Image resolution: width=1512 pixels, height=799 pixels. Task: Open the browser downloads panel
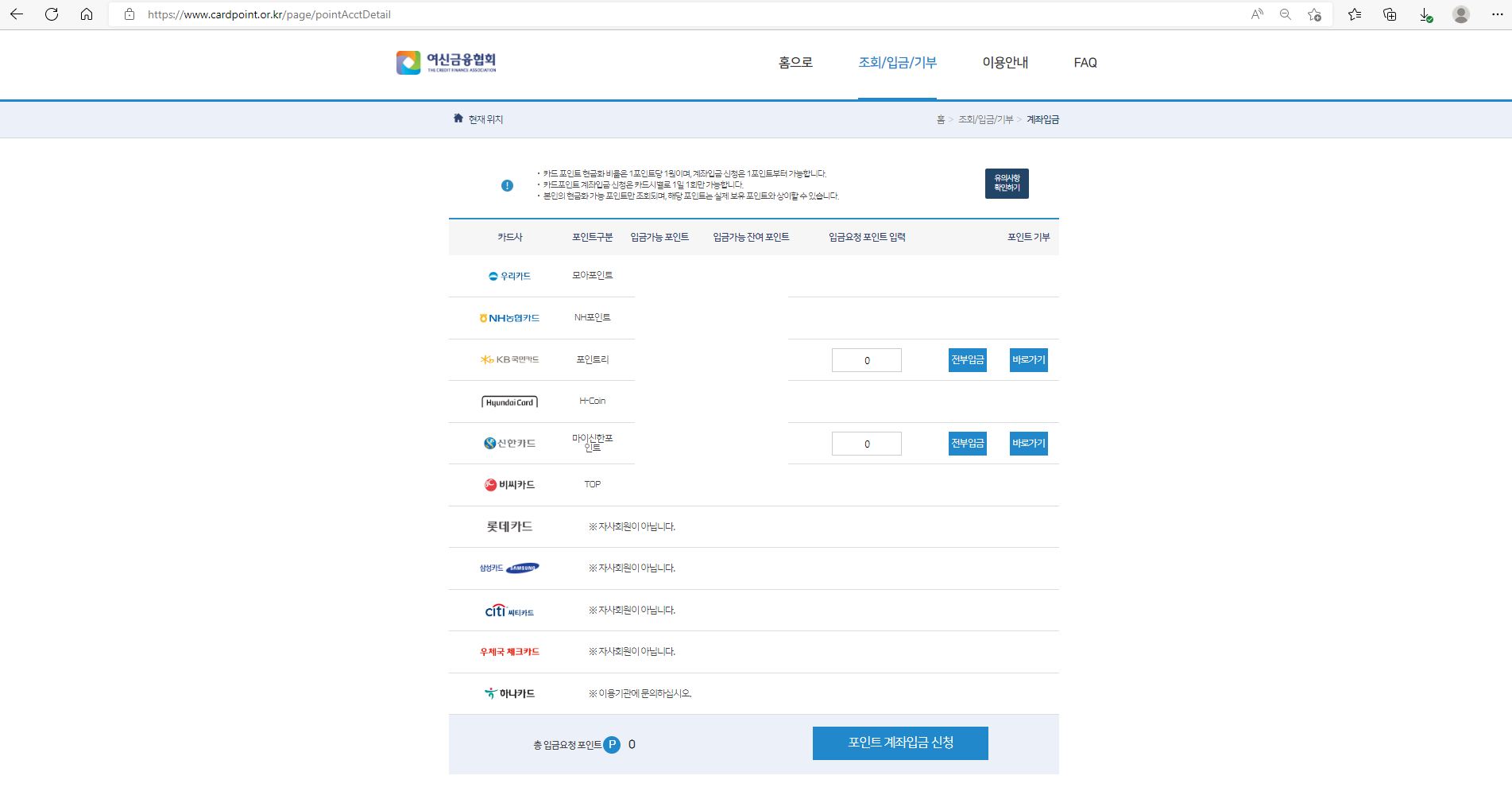point(1425,14)
